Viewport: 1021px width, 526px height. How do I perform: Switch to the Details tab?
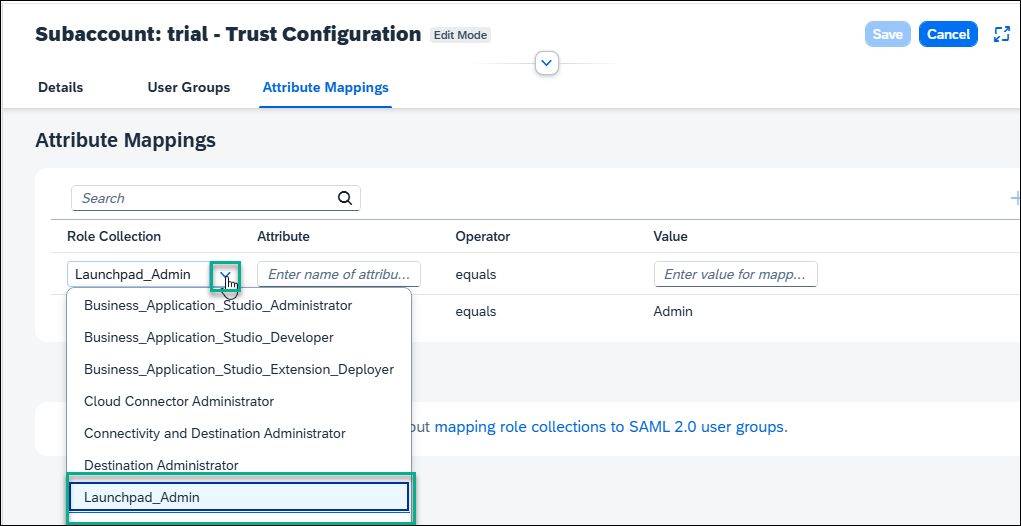click(61, 87)
